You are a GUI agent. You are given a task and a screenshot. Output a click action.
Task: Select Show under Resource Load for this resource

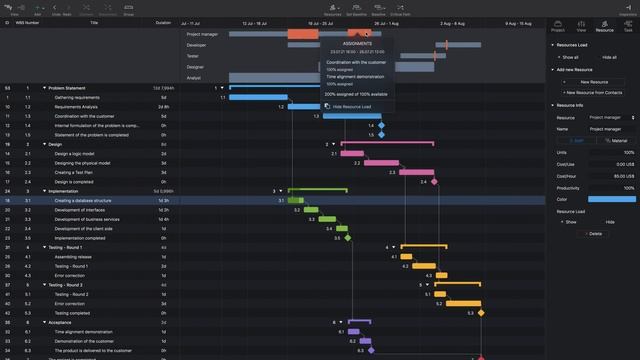[569, 222]
